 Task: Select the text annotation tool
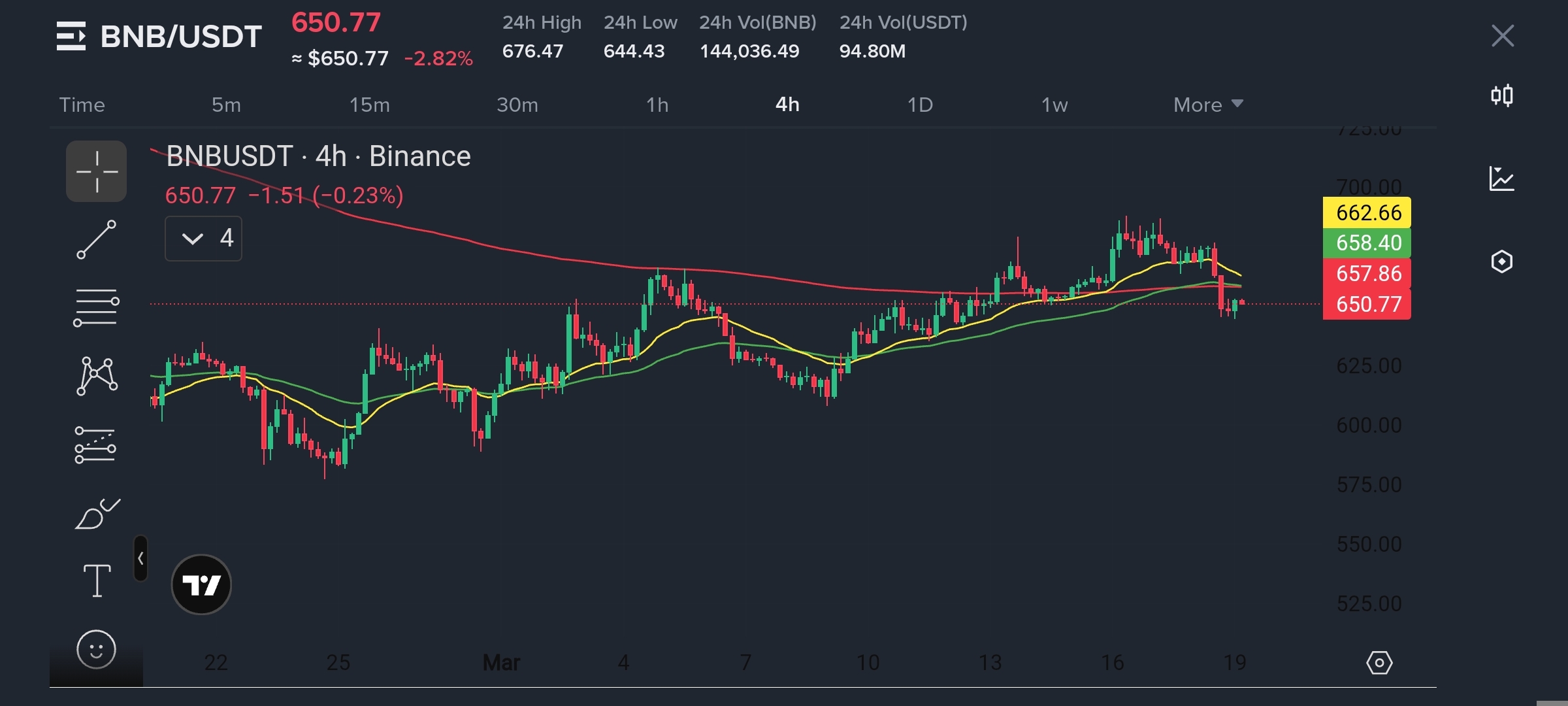(x=97, y=580)
